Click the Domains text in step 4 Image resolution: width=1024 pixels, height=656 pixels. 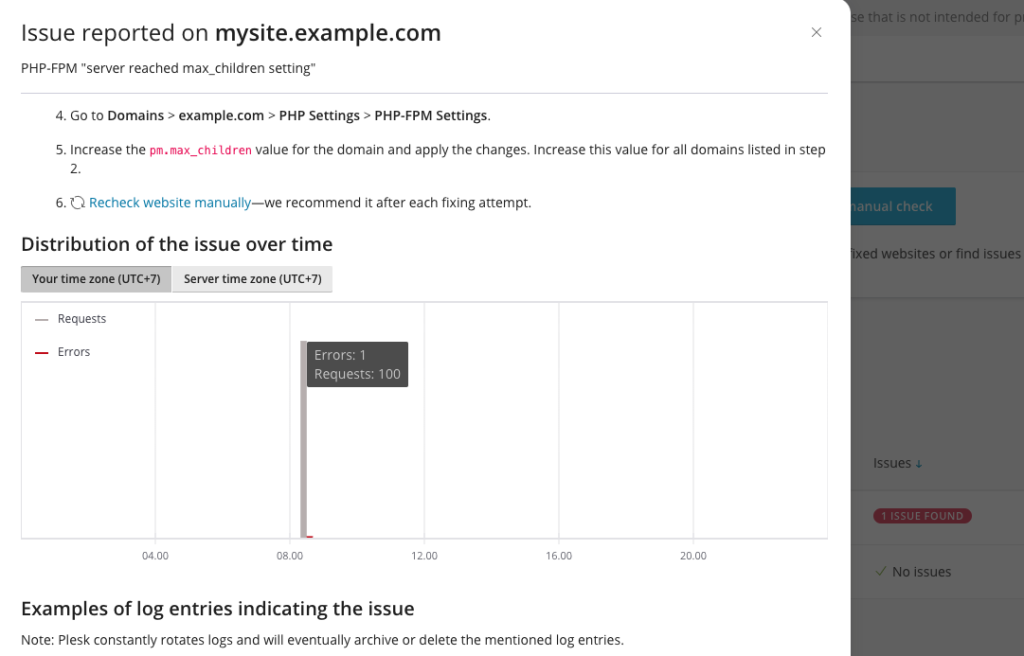136,116
